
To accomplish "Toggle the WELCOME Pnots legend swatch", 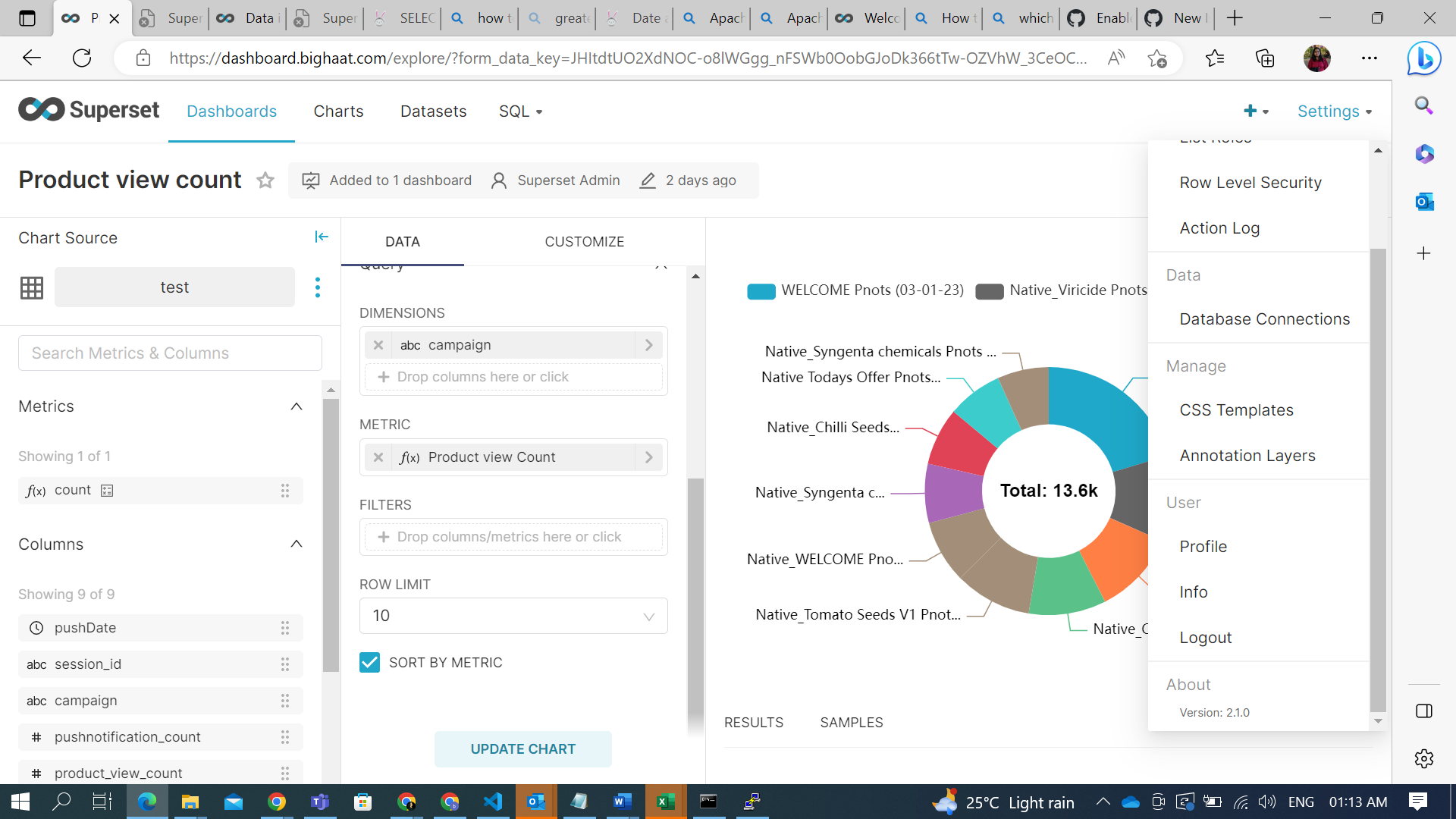I will (x=761, y=291).
